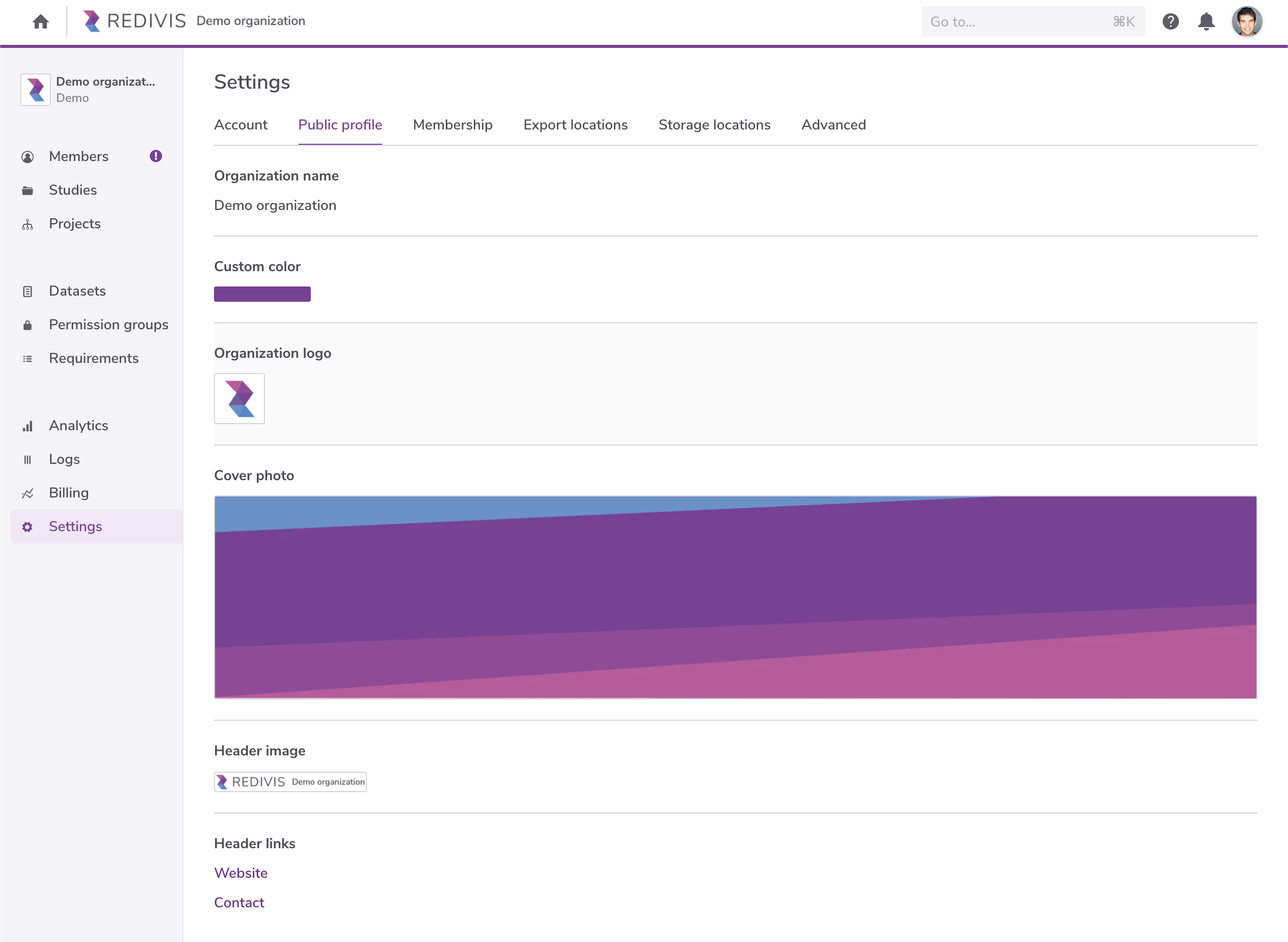Click the Organization name heading
Image resolution: width=1288 pixels, height=942 pixels.
point(277,176)
